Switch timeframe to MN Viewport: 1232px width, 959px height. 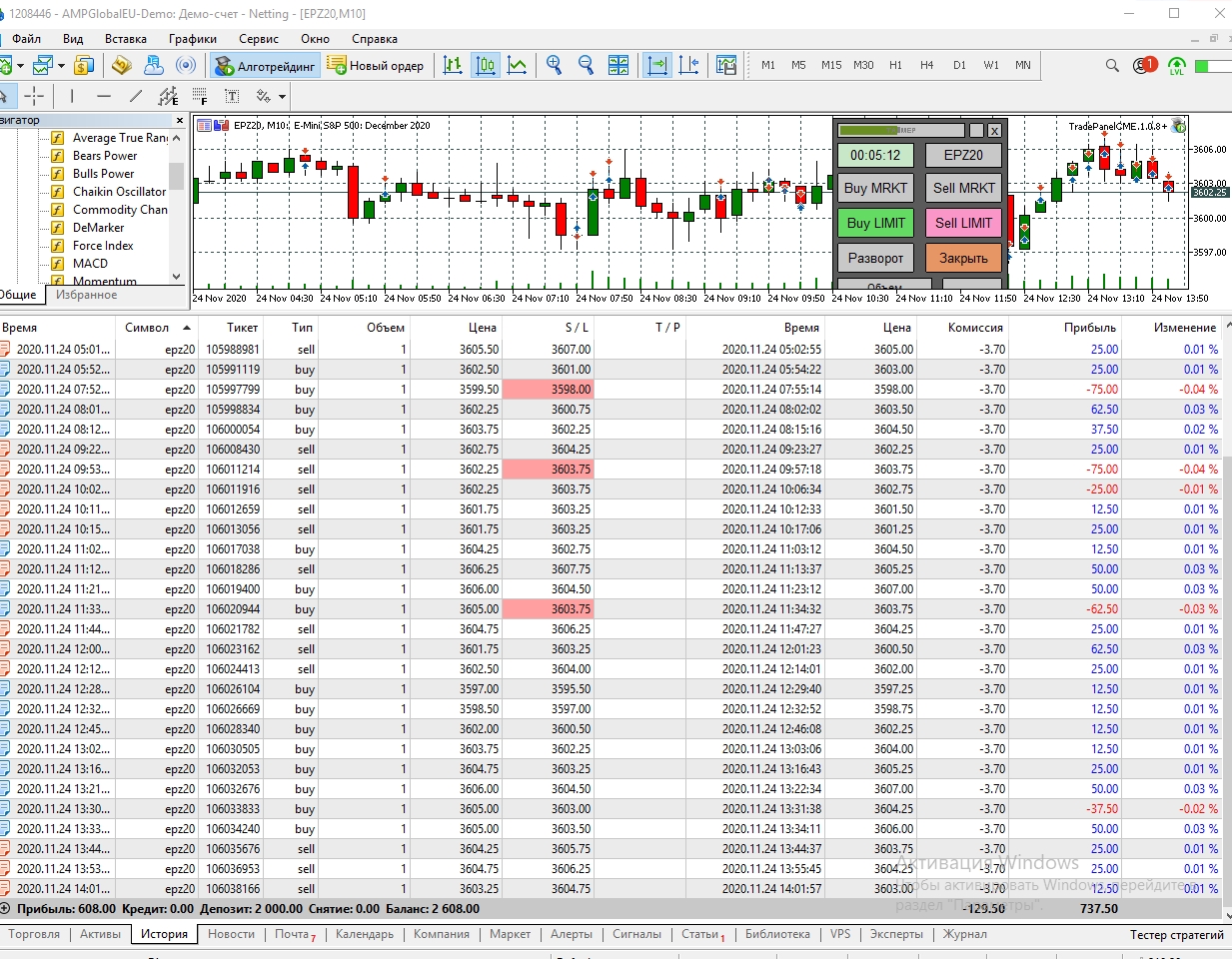pos(1023,65)
